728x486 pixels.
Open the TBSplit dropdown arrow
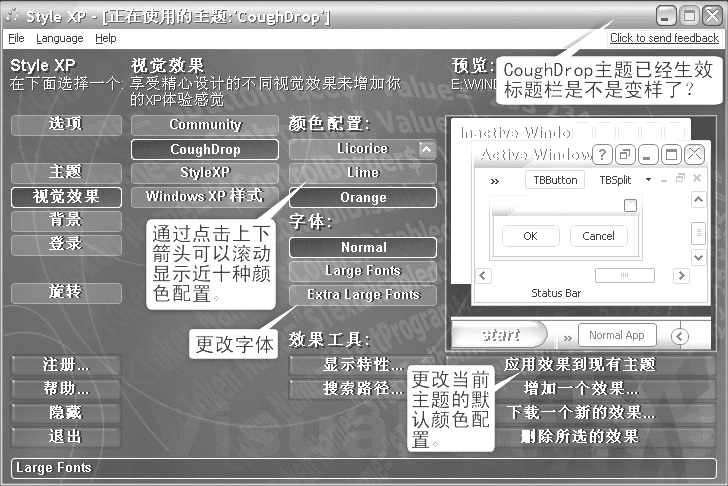point(648,180)
